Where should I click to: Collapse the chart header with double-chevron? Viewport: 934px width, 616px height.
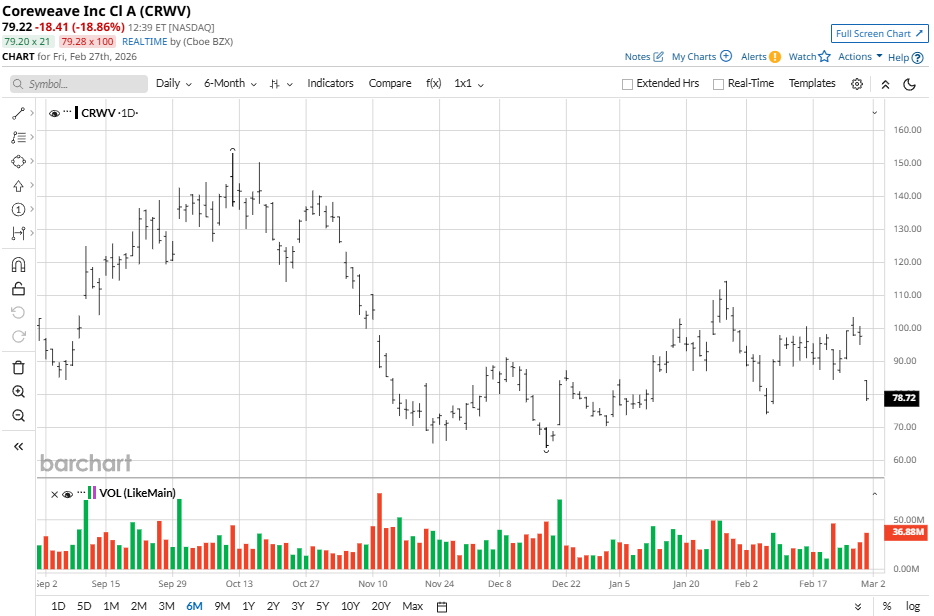point(885,85)
